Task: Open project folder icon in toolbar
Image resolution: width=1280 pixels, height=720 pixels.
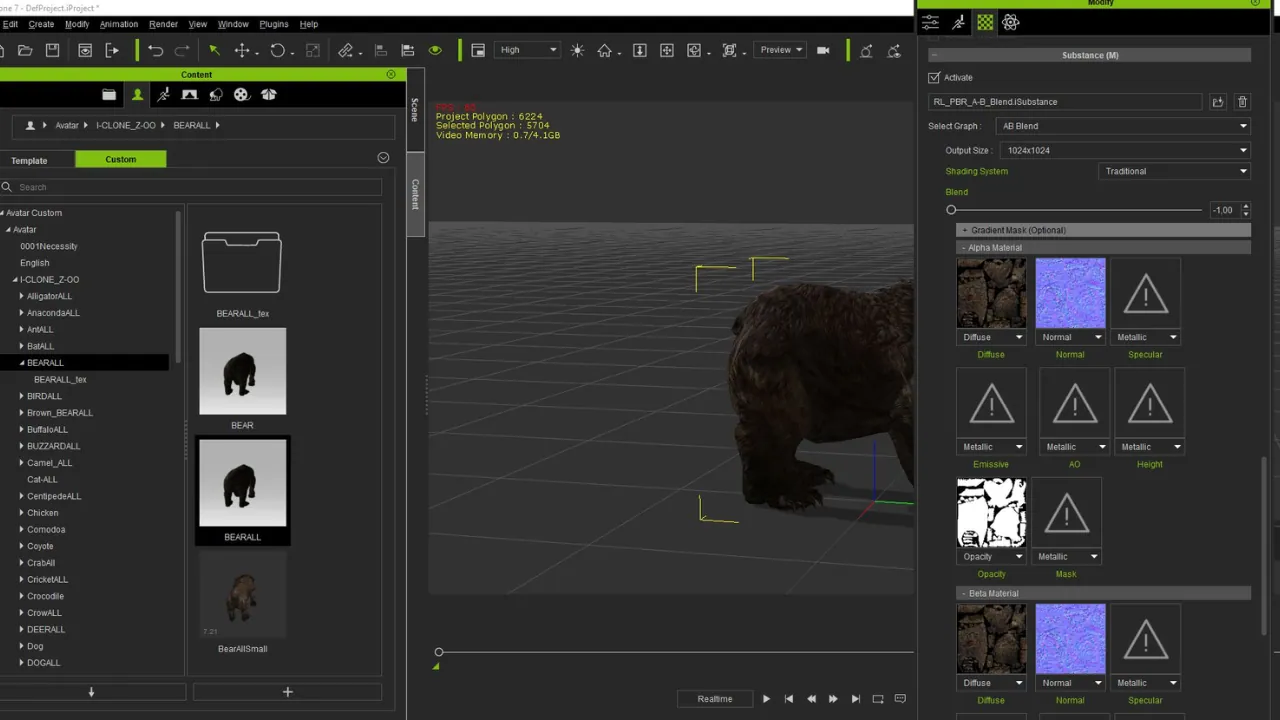Action: pyautogui.click(x=25, y=50)
